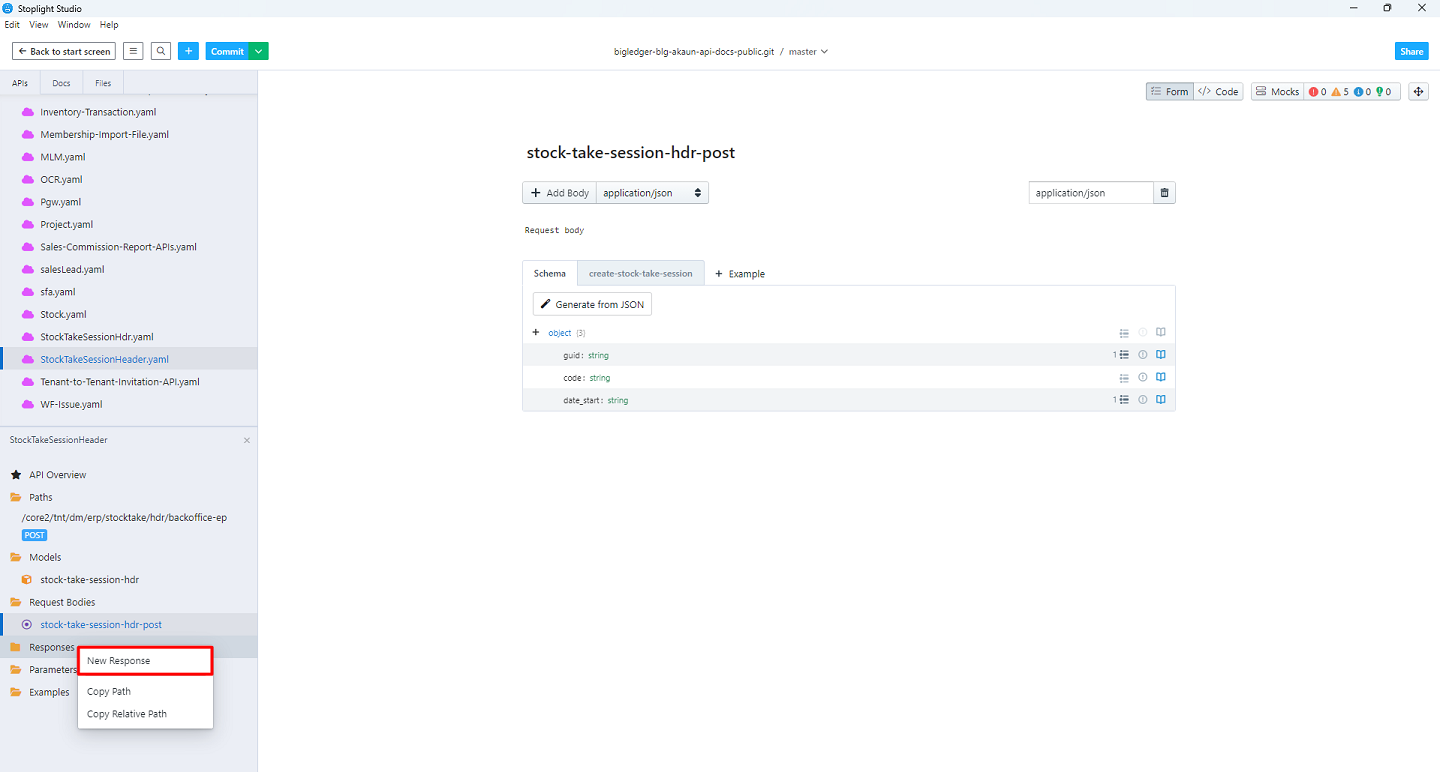Open the View menu

pyautogui.click(x=39, y=25)
